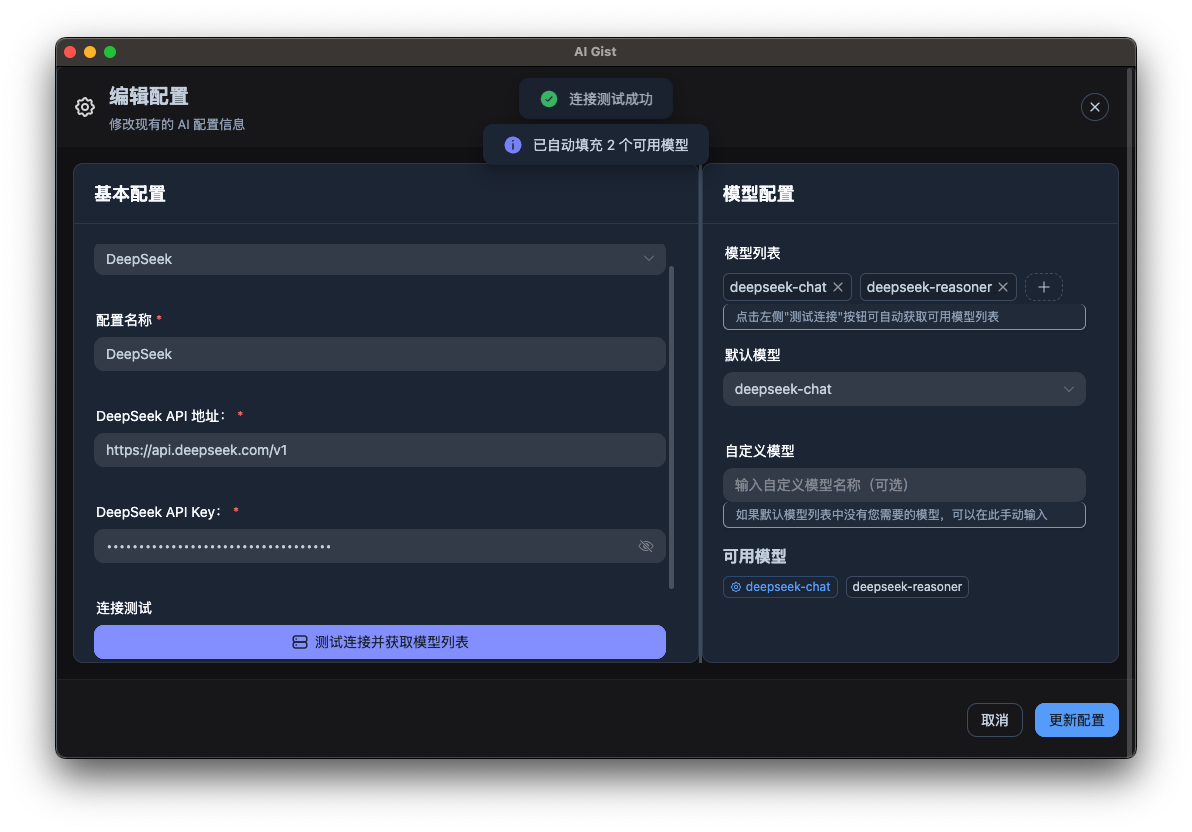Click the green check on 连接测试成功 toast
Viewport: 1192px width, 832px height.
(548, 98)
